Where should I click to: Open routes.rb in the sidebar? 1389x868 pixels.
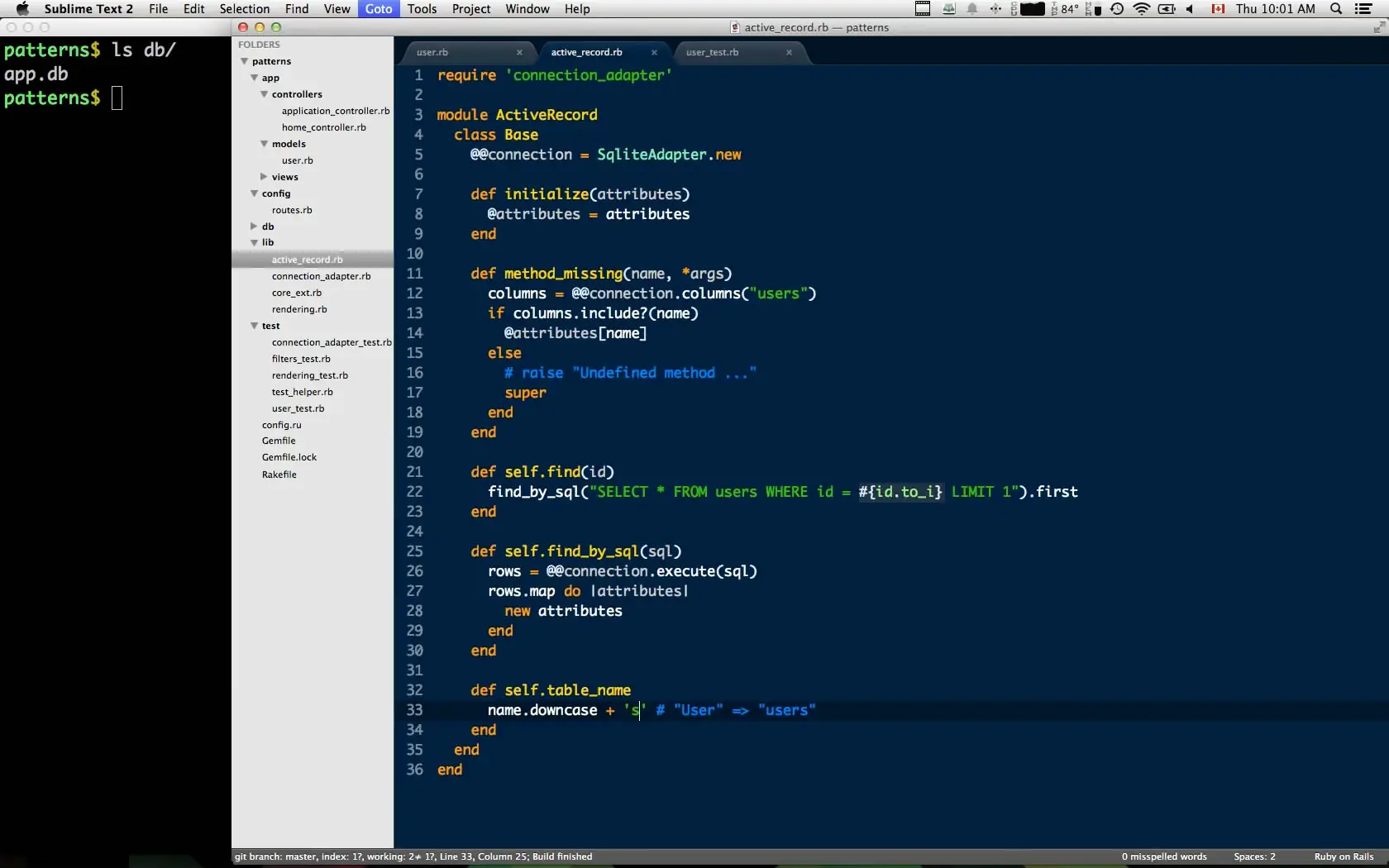point(292,210)
